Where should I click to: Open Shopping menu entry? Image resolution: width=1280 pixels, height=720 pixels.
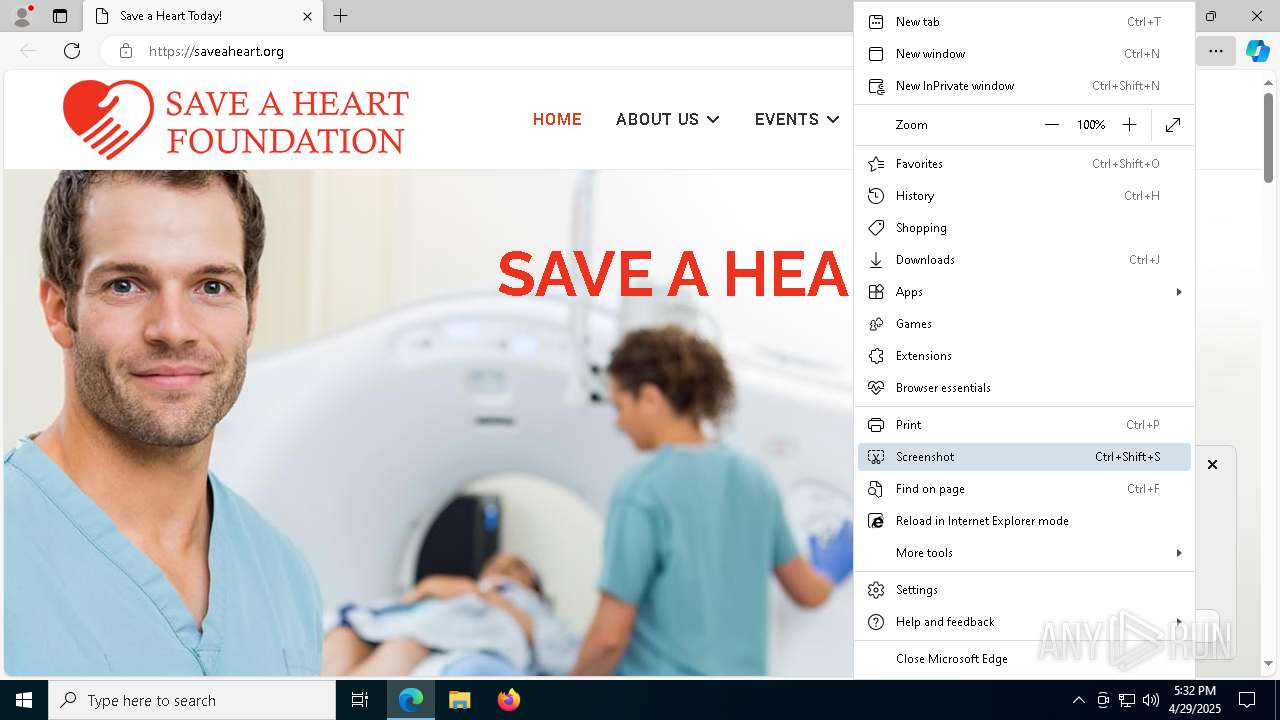coord(1024,228)
